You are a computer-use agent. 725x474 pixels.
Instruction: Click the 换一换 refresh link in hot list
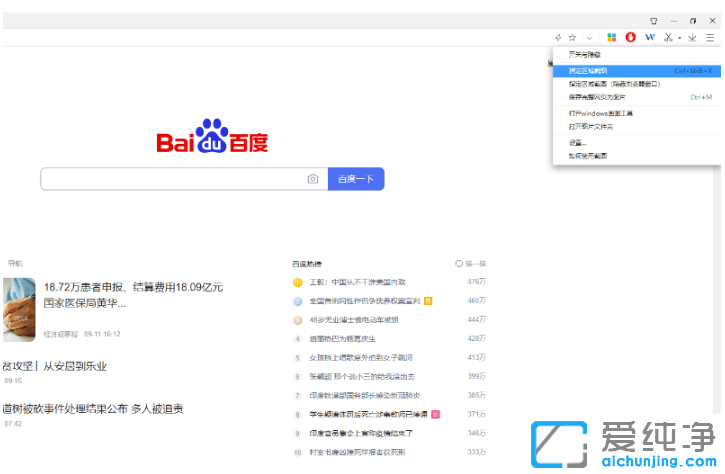coord(471,263)
